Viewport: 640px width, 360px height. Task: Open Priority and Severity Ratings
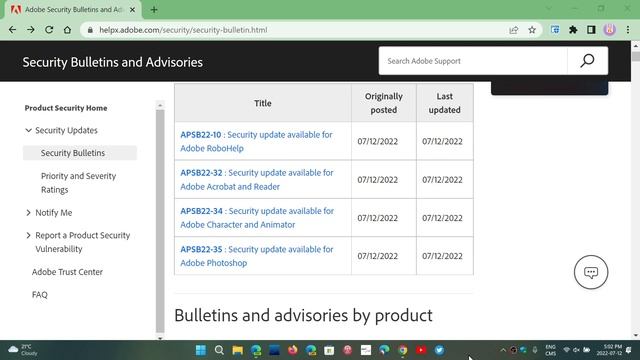(78, 183)
